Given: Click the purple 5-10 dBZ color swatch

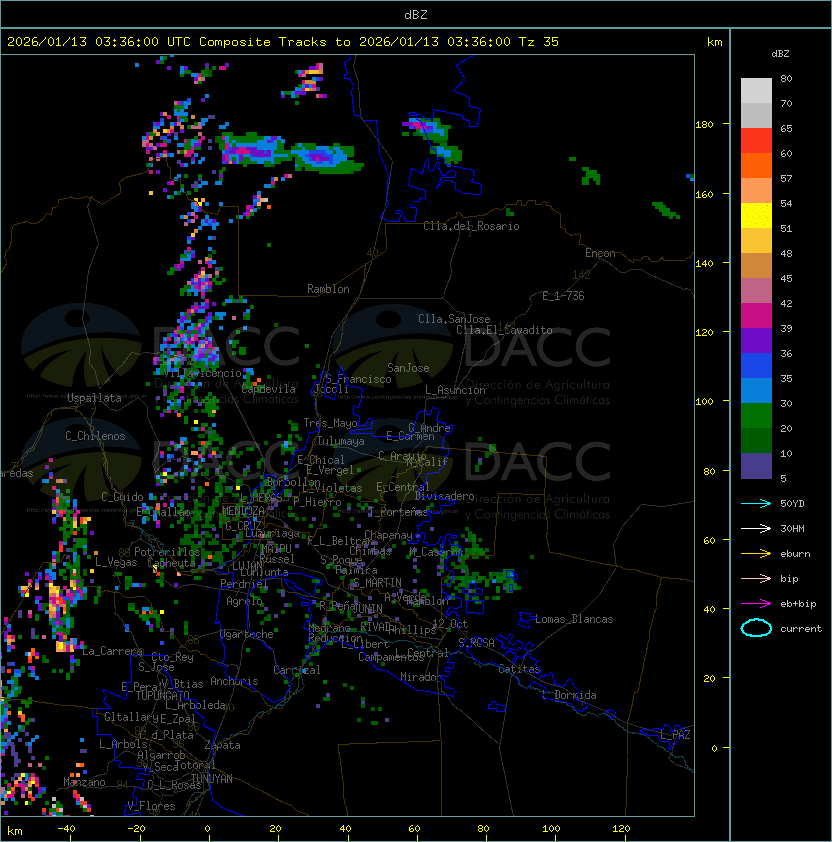Looking at the screenshot, I should (756, 466).
